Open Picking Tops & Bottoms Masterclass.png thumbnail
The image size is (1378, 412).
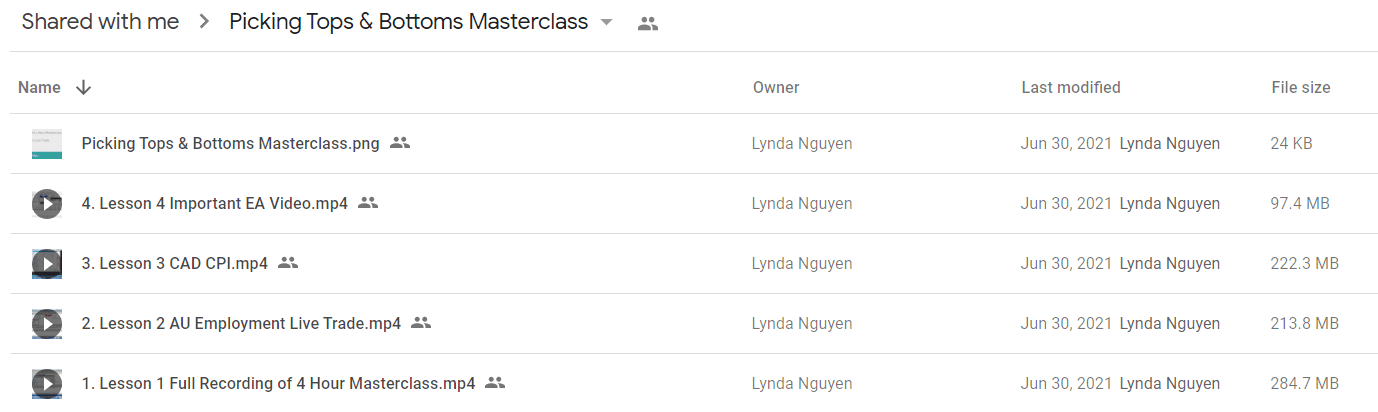(x=46, y=144)
